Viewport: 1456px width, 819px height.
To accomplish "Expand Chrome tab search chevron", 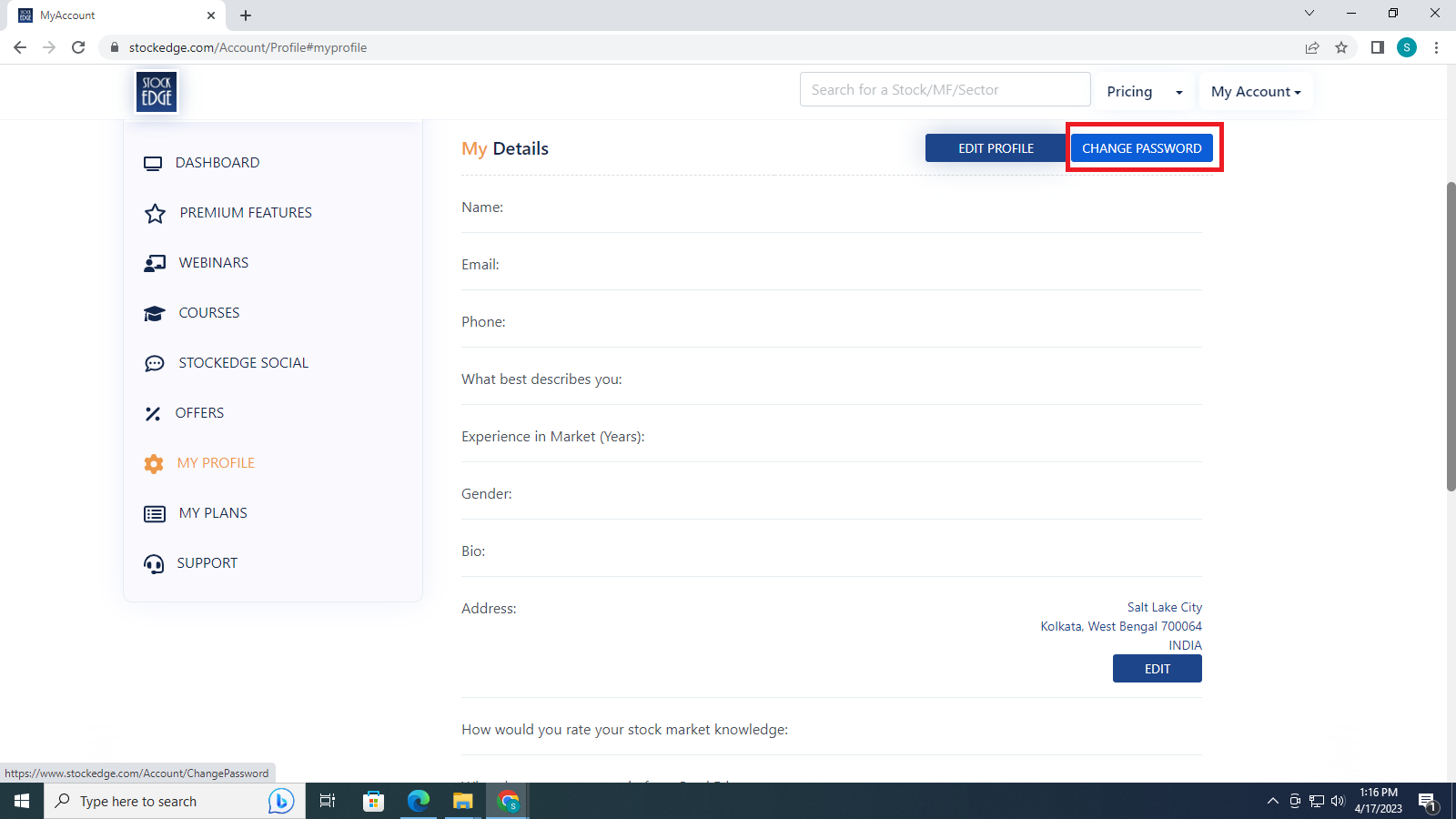I will [1309, 14].
